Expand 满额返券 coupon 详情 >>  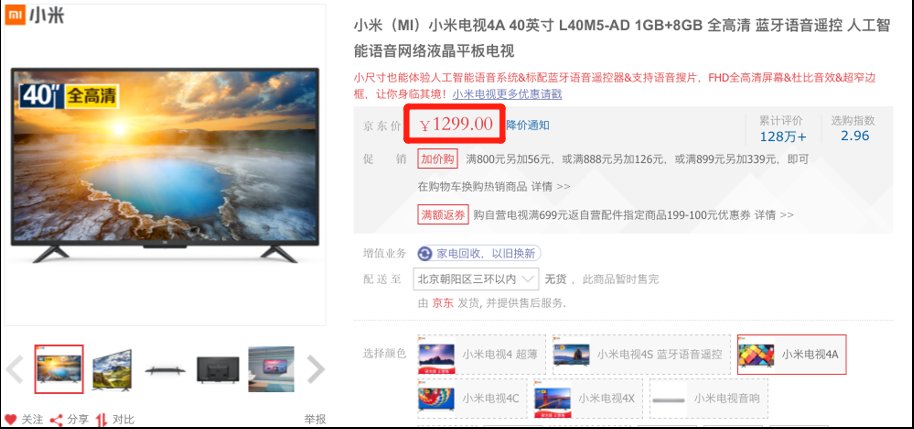(x=774, y=215)
